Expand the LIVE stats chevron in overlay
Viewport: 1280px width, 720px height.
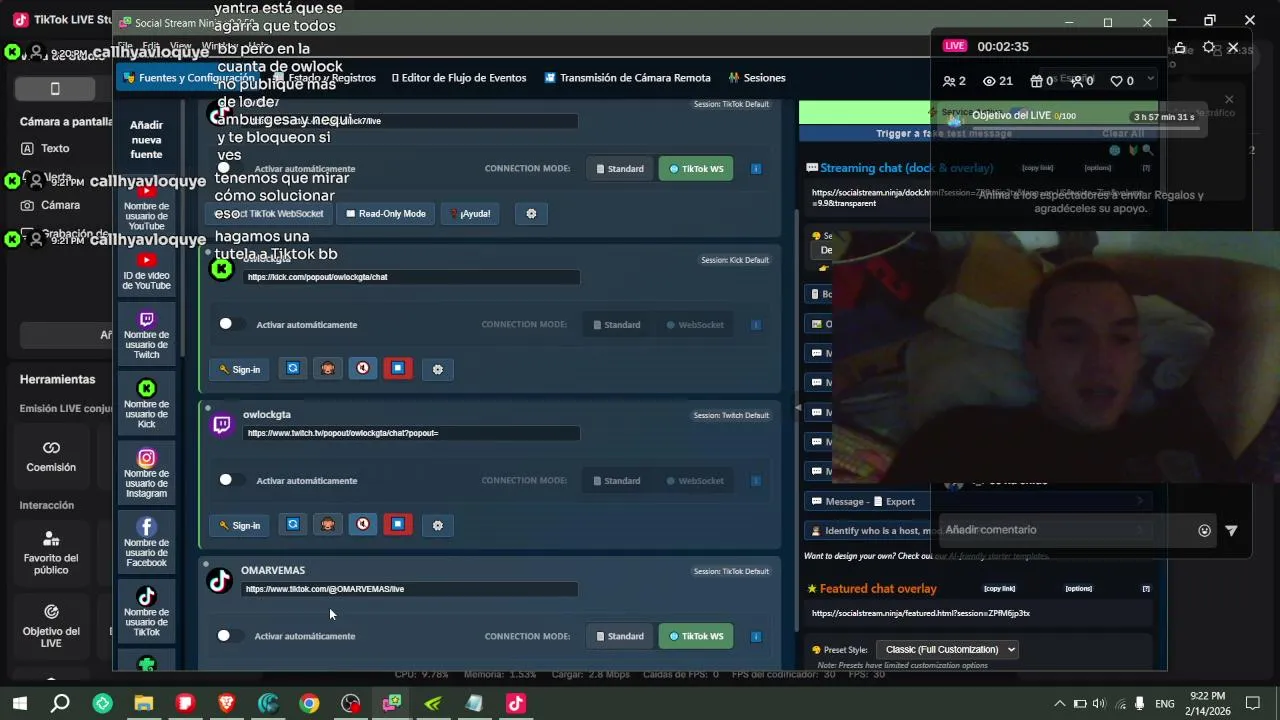(x=1151, y=80)
